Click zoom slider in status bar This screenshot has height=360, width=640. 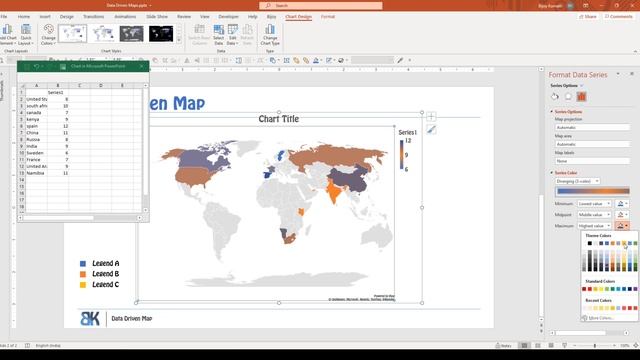click(595, 345)
